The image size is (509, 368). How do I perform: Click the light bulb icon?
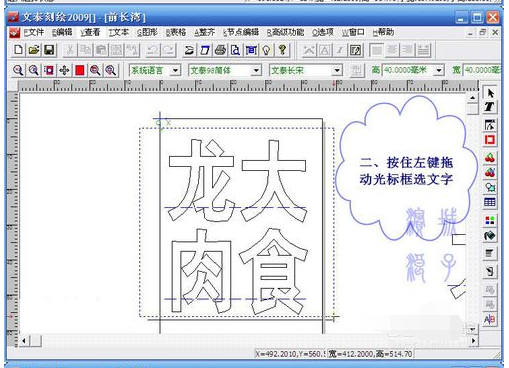pyautogui.click(x=266, y=50)
